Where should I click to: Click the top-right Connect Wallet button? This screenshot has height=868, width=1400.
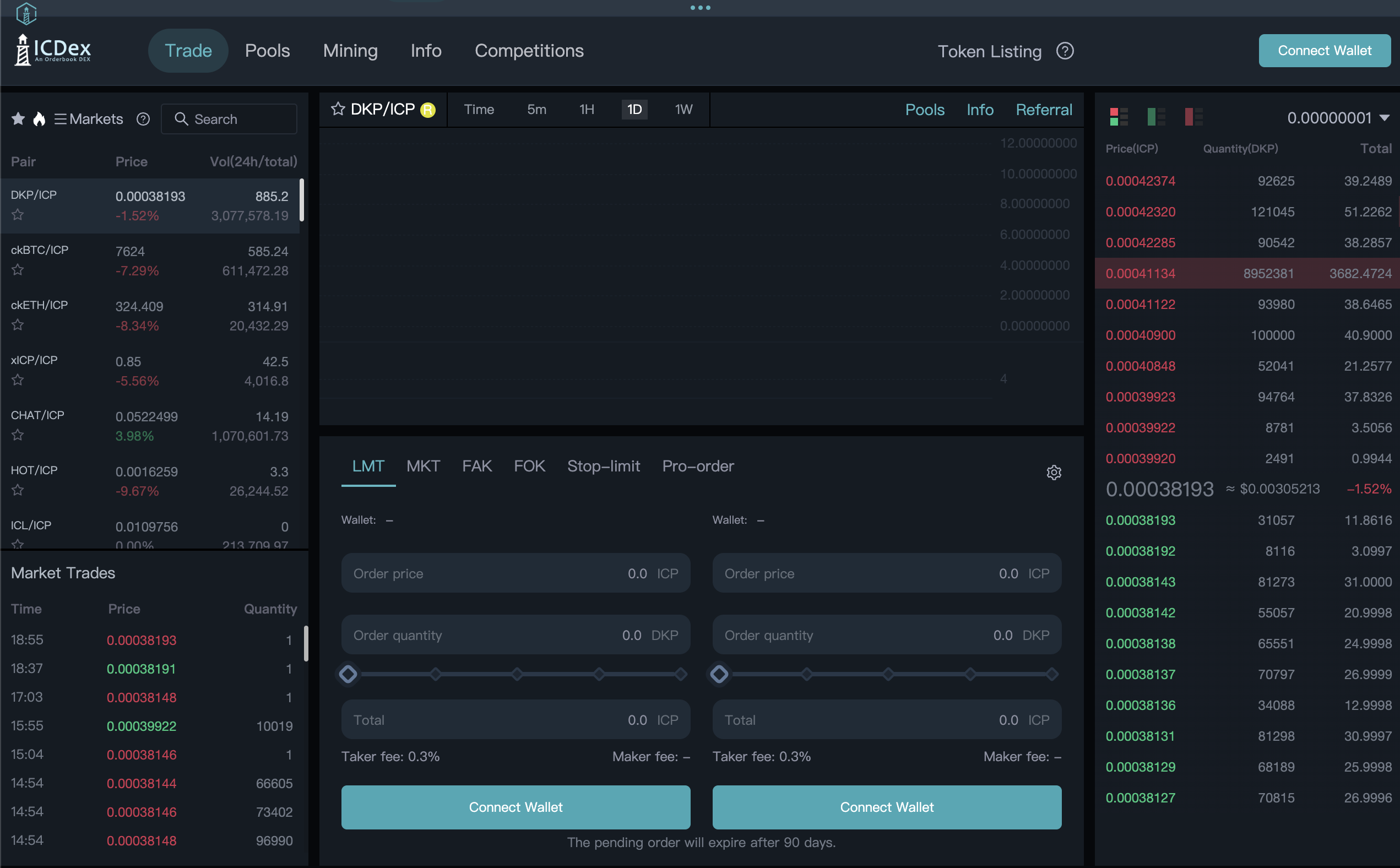[1324, 51]
